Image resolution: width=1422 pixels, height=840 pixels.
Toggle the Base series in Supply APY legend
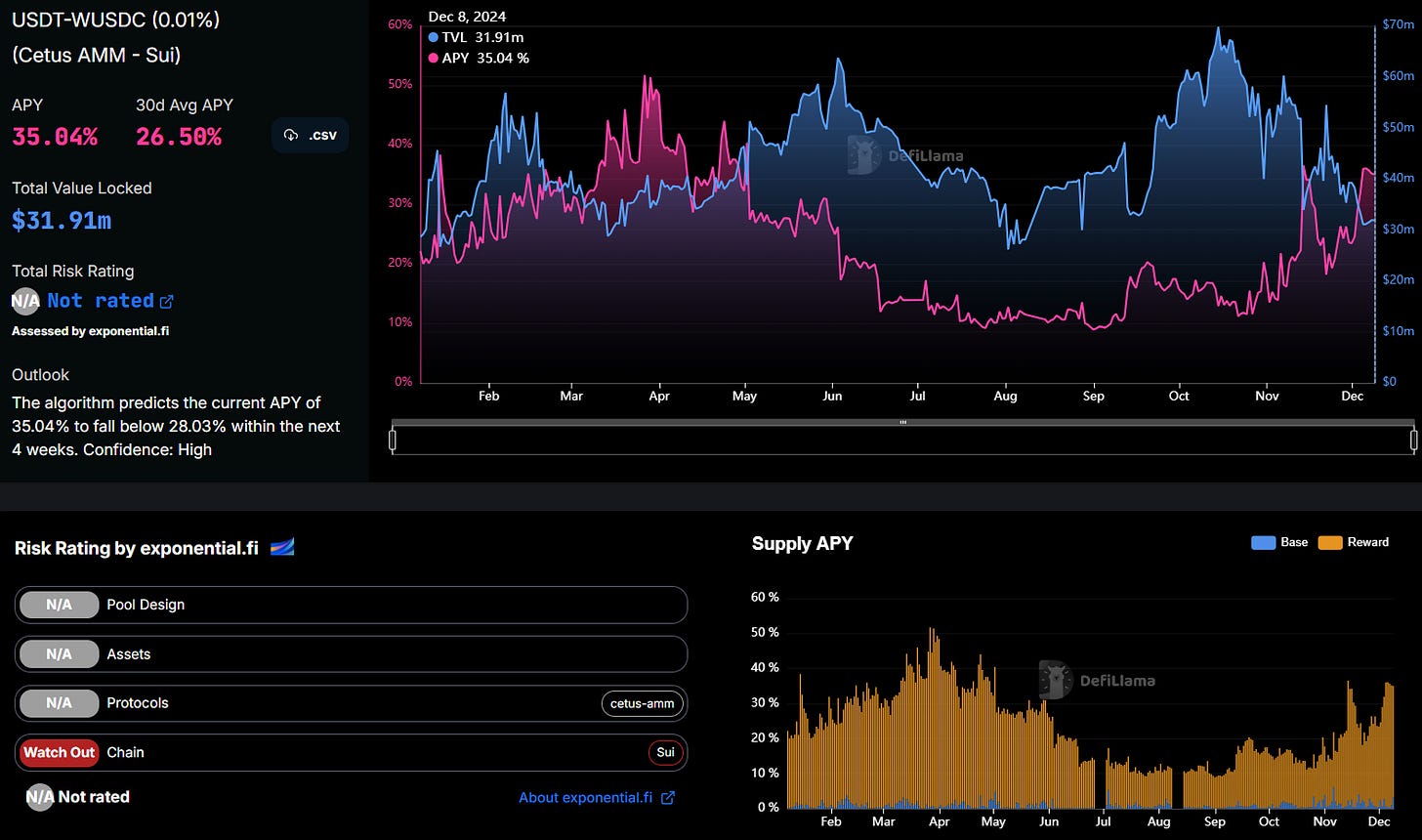click(x=1279, y=542)
